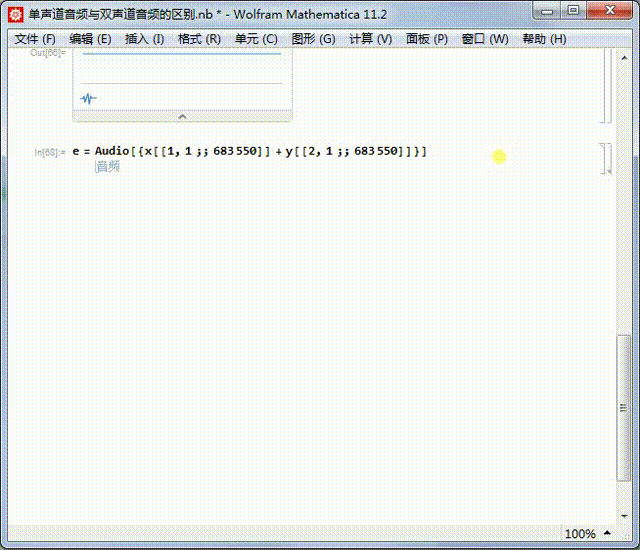This screenshot has height=550, width=640.
Task: Collapse the audio player panel chevron
Action: [x=182, y=117]
